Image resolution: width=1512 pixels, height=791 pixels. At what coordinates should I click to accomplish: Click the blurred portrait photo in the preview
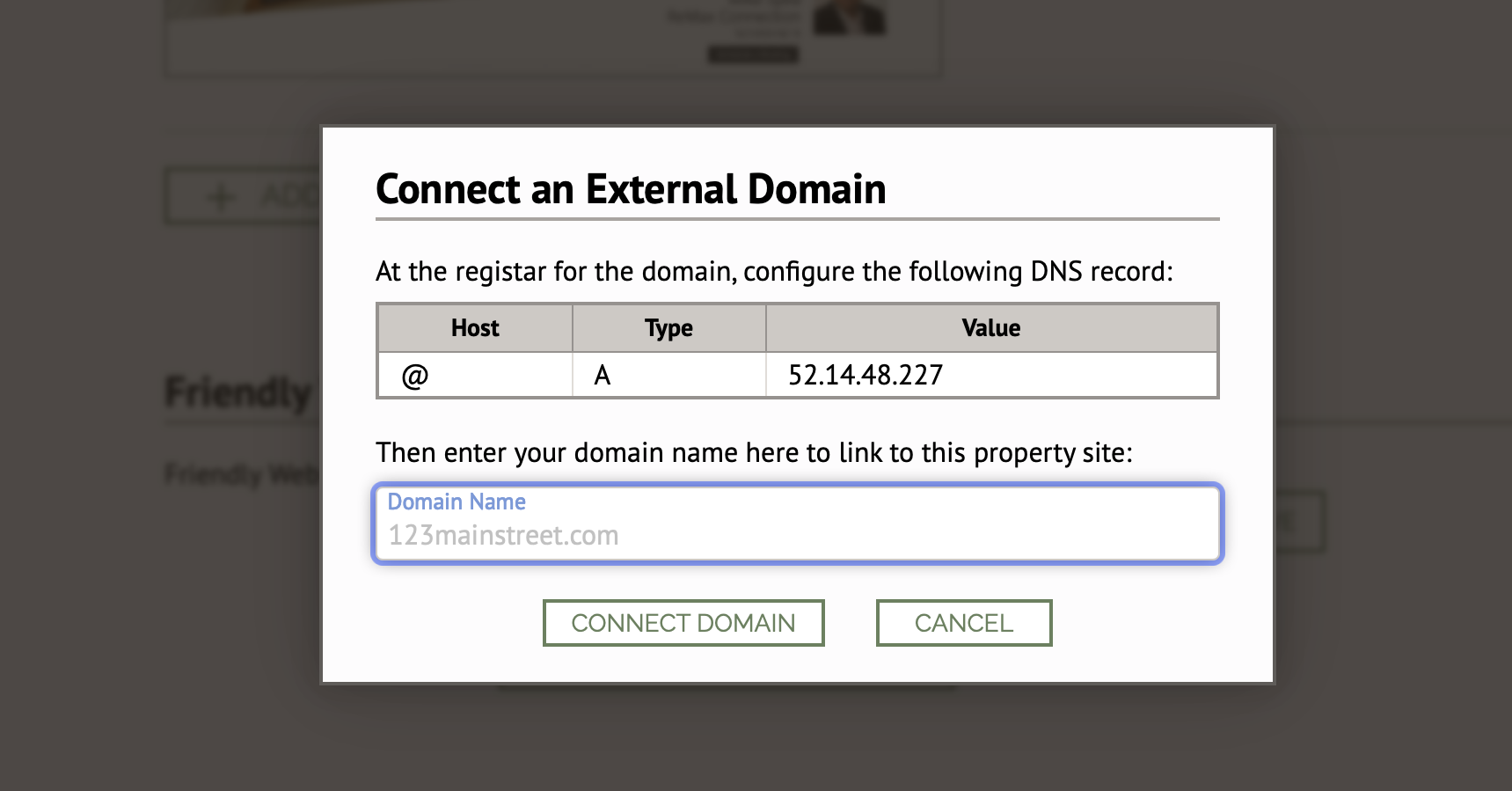coord(849,18)
